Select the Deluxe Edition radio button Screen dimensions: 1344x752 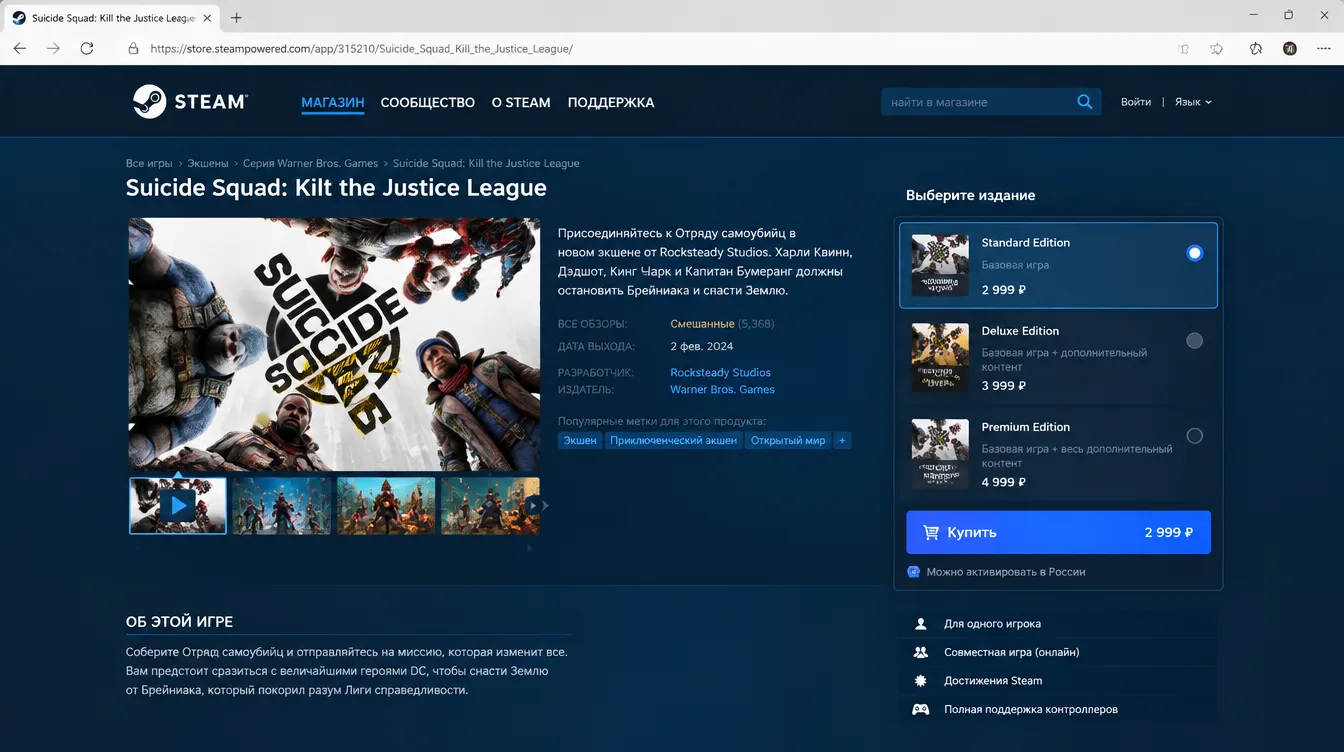coord(1194,341)
